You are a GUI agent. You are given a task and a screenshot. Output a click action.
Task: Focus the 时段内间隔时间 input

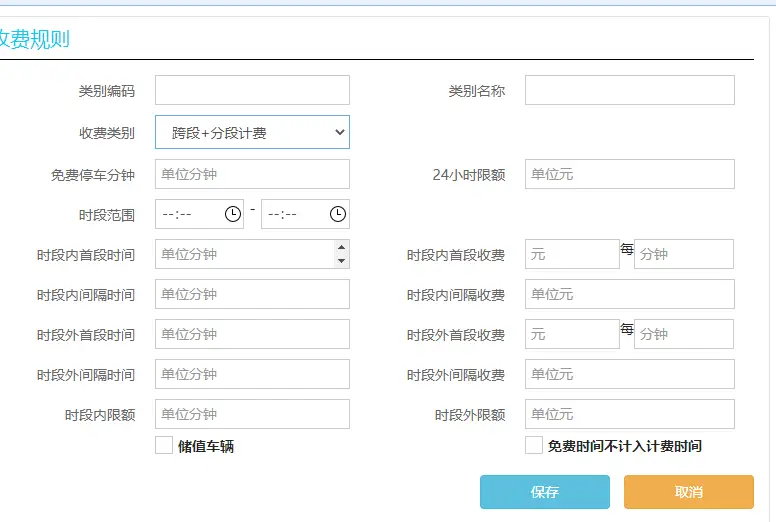[x=252, y=294]
